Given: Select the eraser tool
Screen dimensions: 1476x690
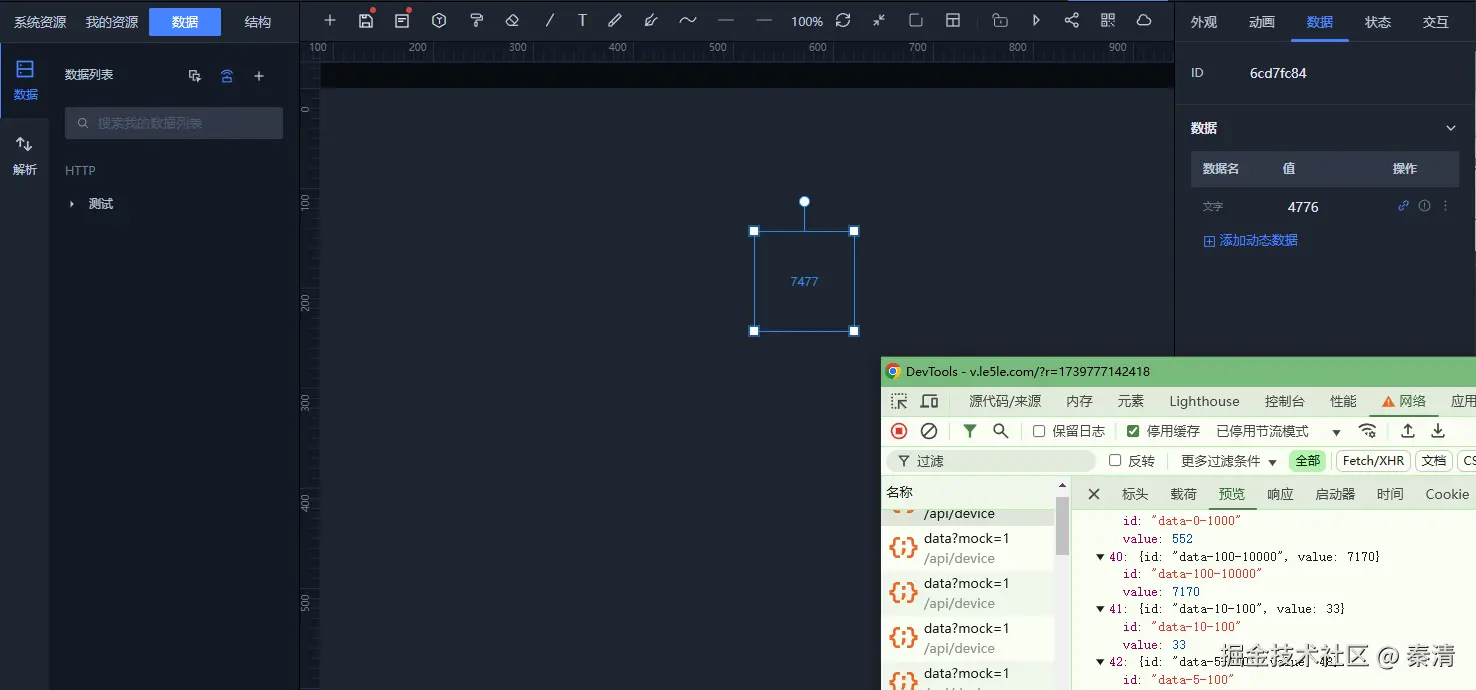Looking at the screenshot, I should click(512, 21).
